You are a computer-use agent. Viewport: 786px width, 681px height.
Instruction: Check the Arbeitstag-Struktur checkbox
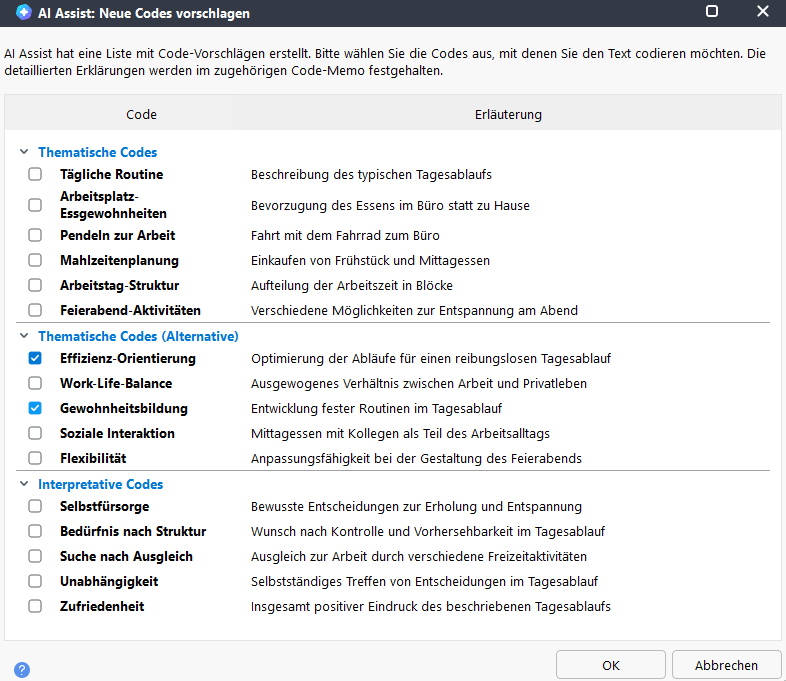35,285
